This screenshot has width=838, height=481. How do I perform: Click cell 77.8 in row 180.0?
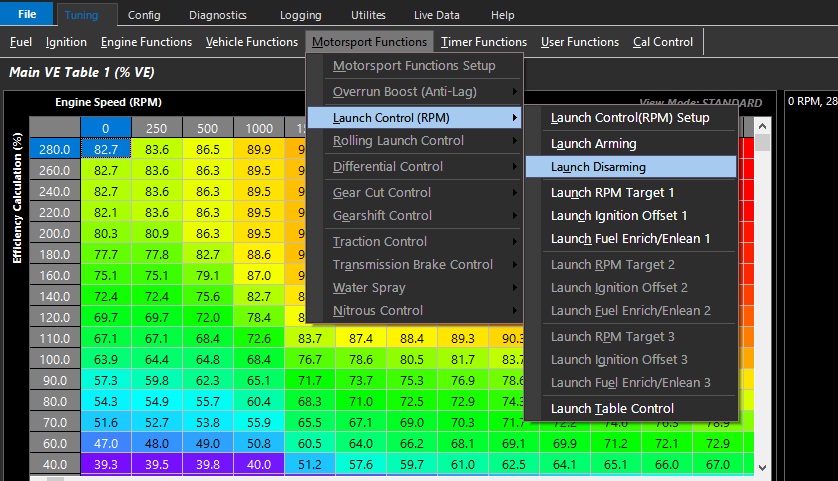[x=157, y=254]
